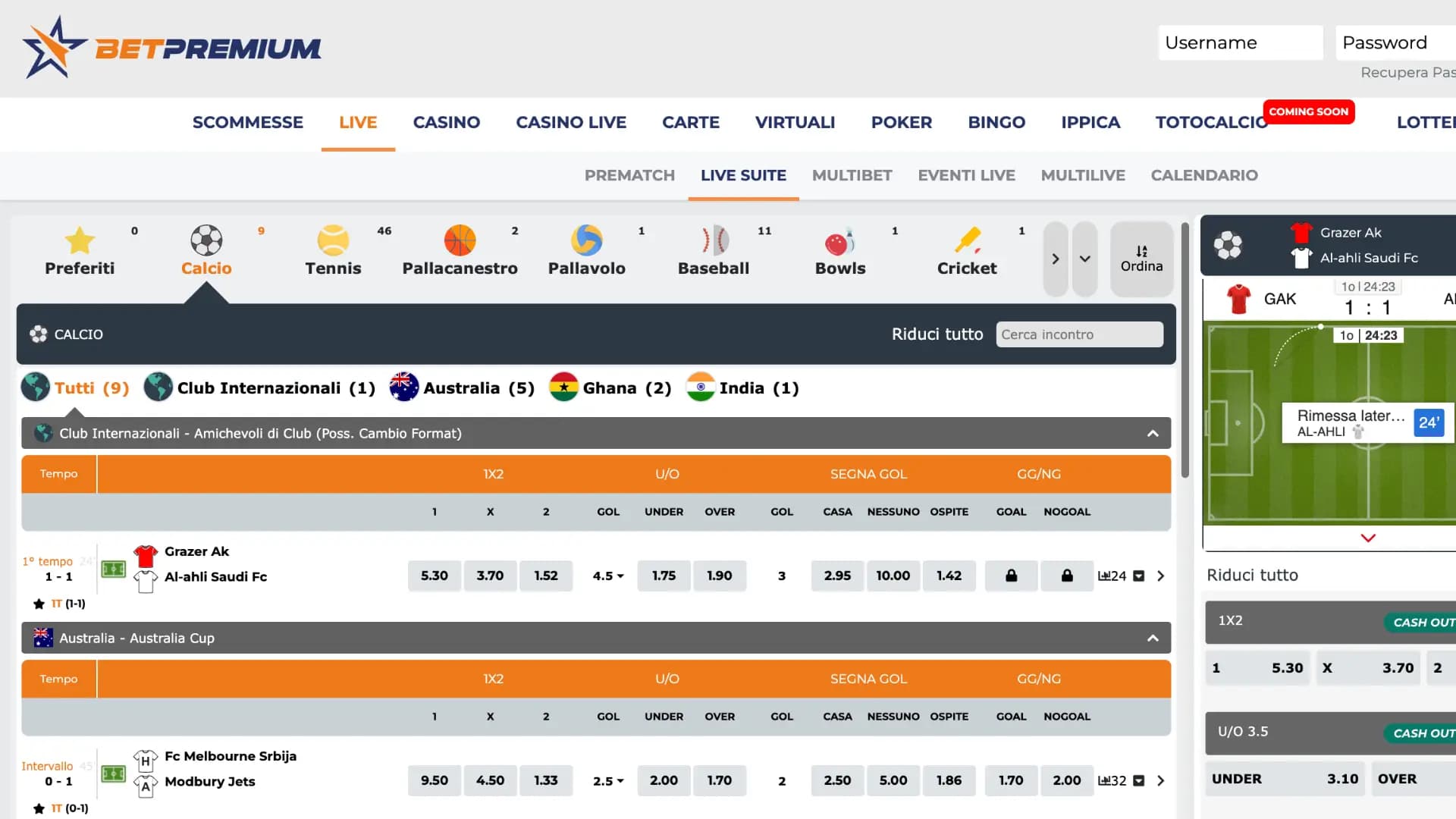This screenshot has width=1456, height=819.
Task: Open the Bowls live matches
Action: [x=840, y=250]
